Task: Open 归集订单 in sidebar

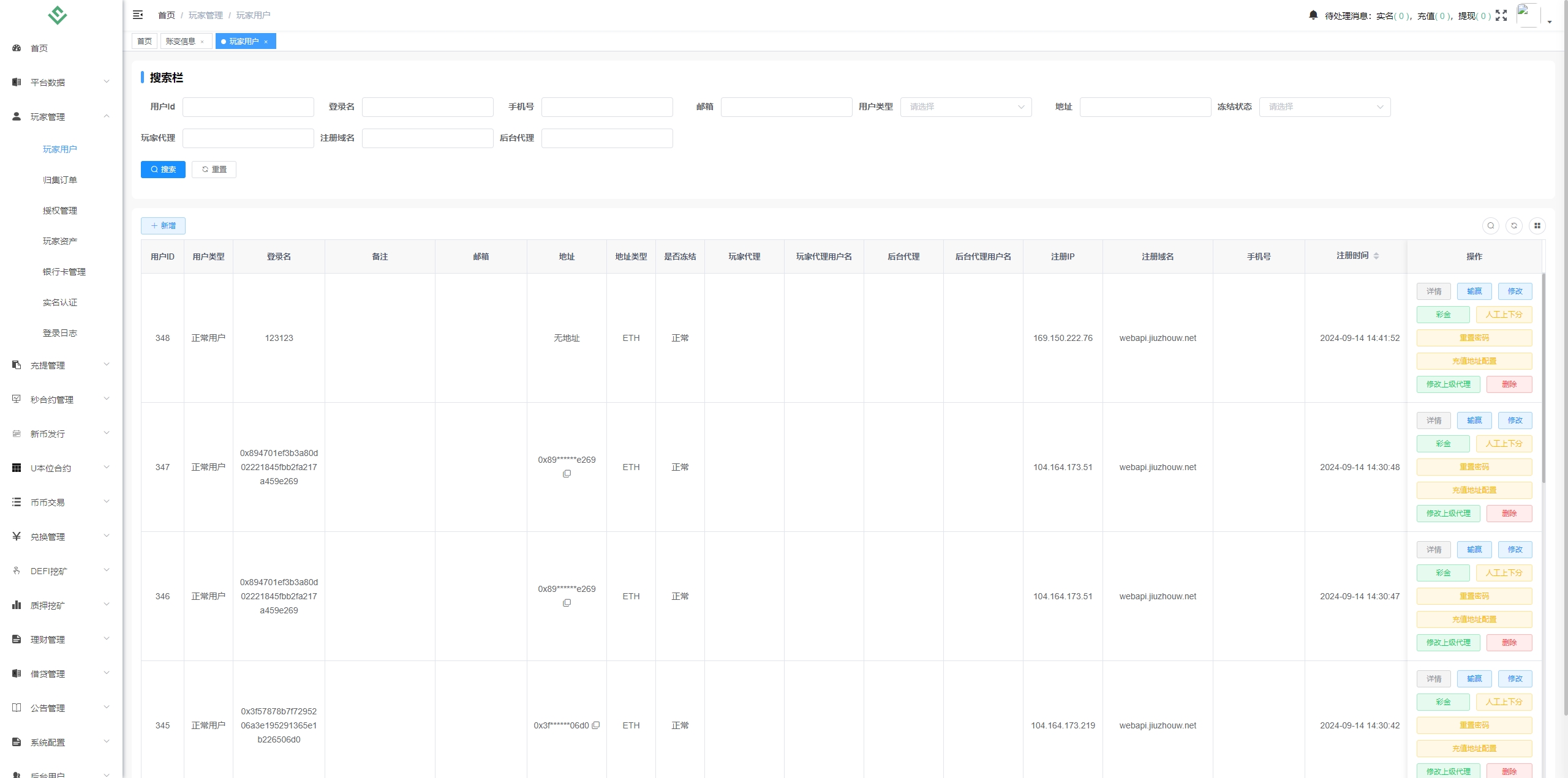Action: click(x=60, y=180)
